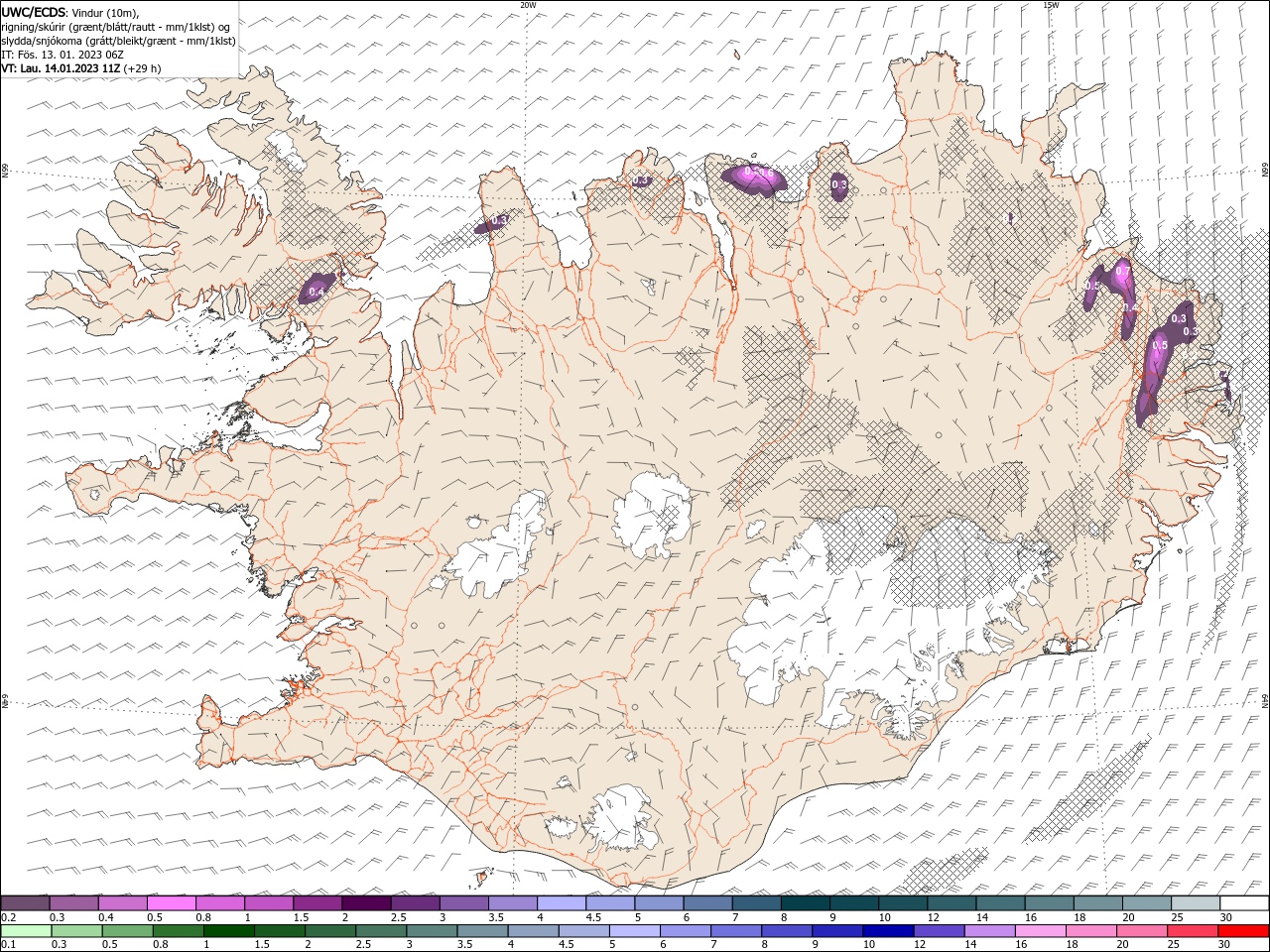Image resolution: width=1270 pixels, height=952 pixels.
Task: Click the lower scale swatch labeled 4
Action: click(532, 931)
